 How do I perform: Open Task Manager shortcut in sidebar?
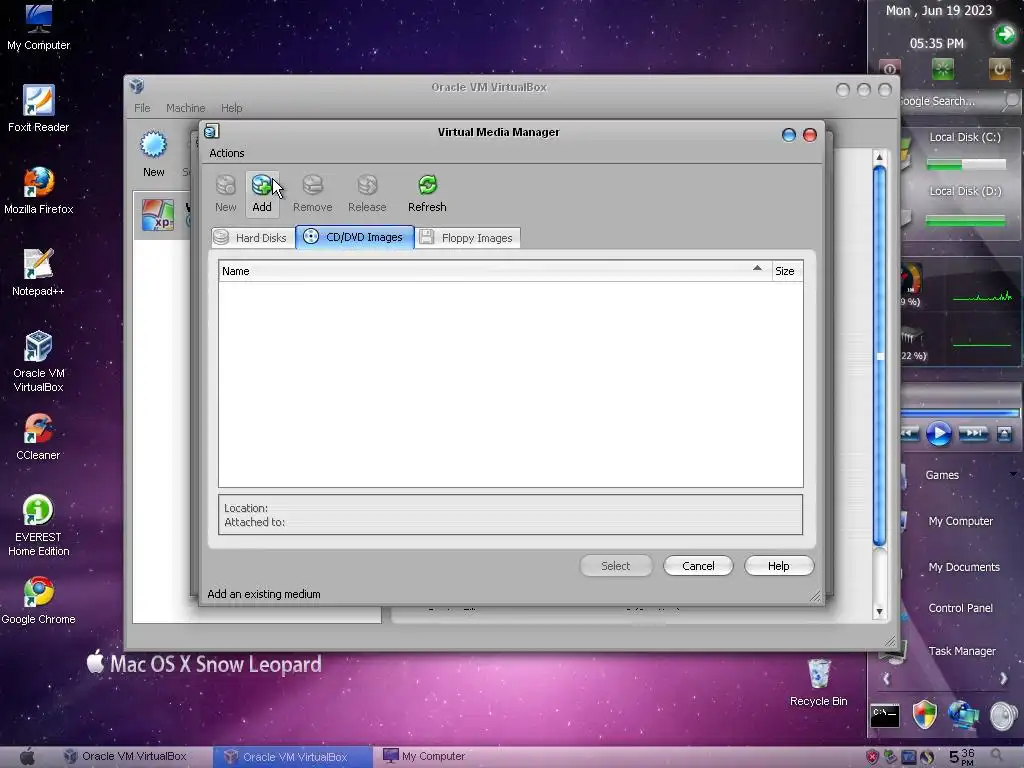[962, 651]
